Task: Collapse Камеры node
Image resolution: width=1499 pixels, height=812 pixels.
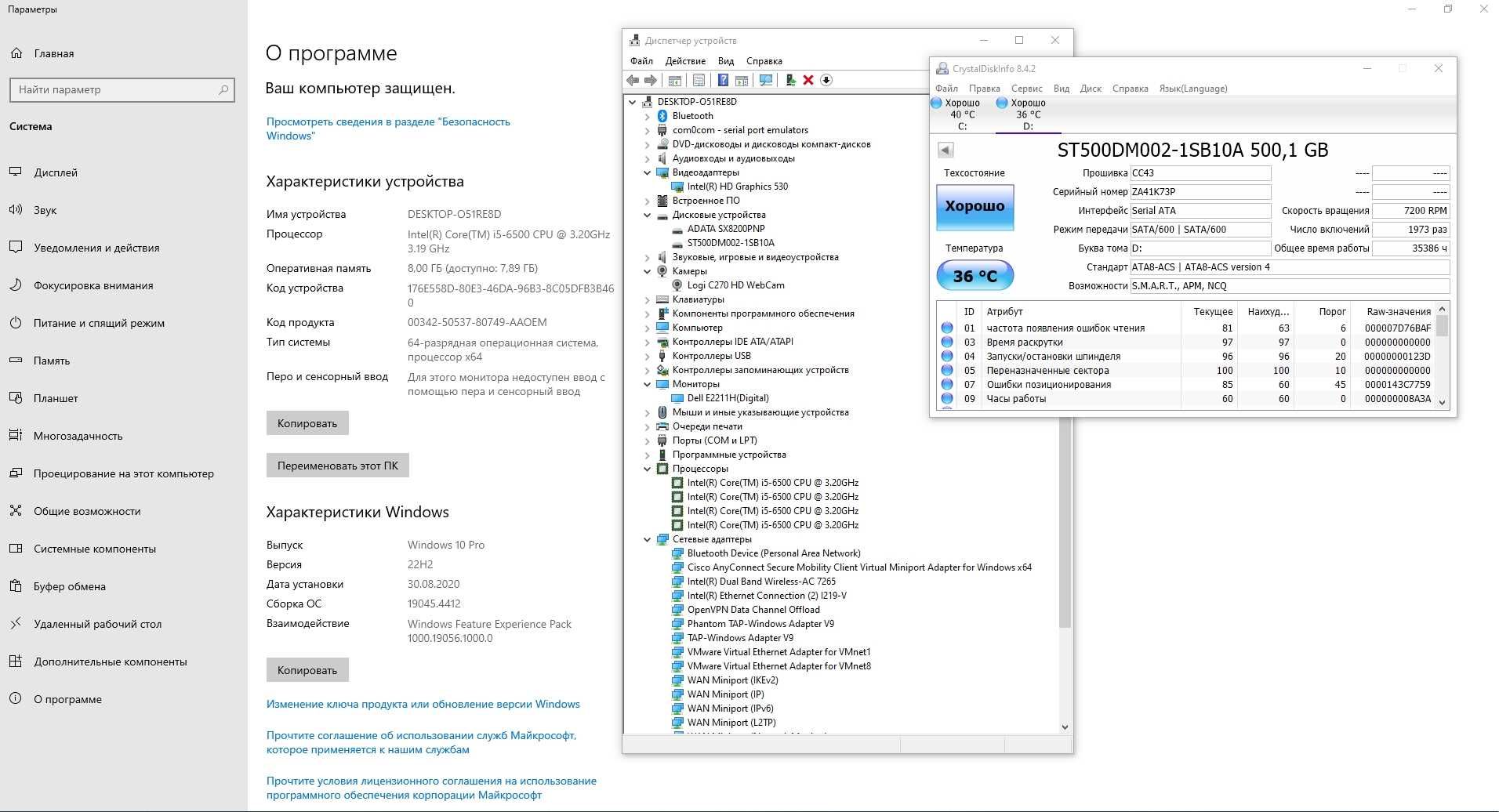Action: 648,271
